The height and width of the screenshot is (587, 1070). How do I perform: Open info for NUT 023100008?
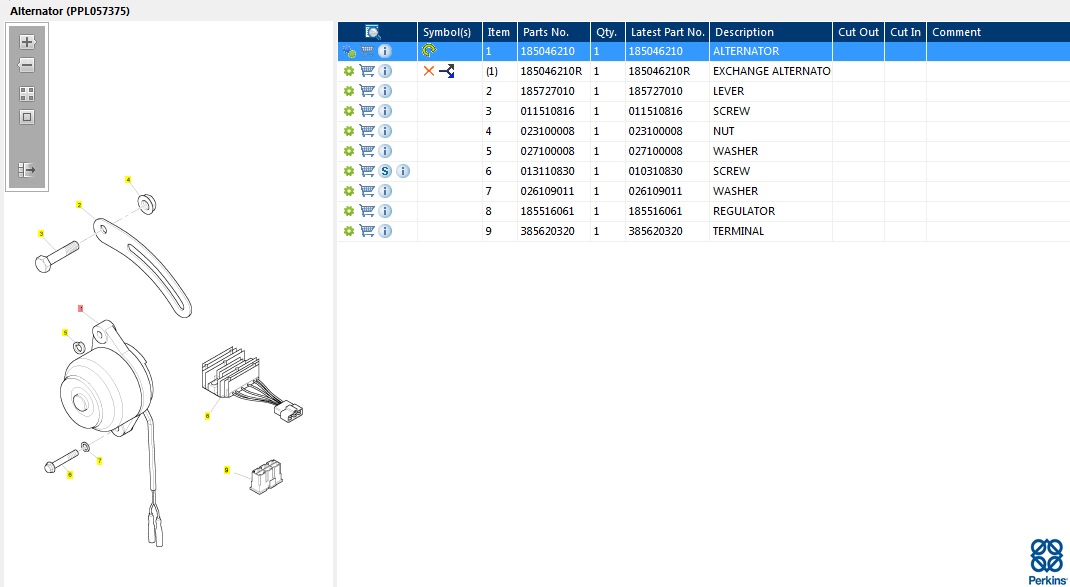point(385,131)
